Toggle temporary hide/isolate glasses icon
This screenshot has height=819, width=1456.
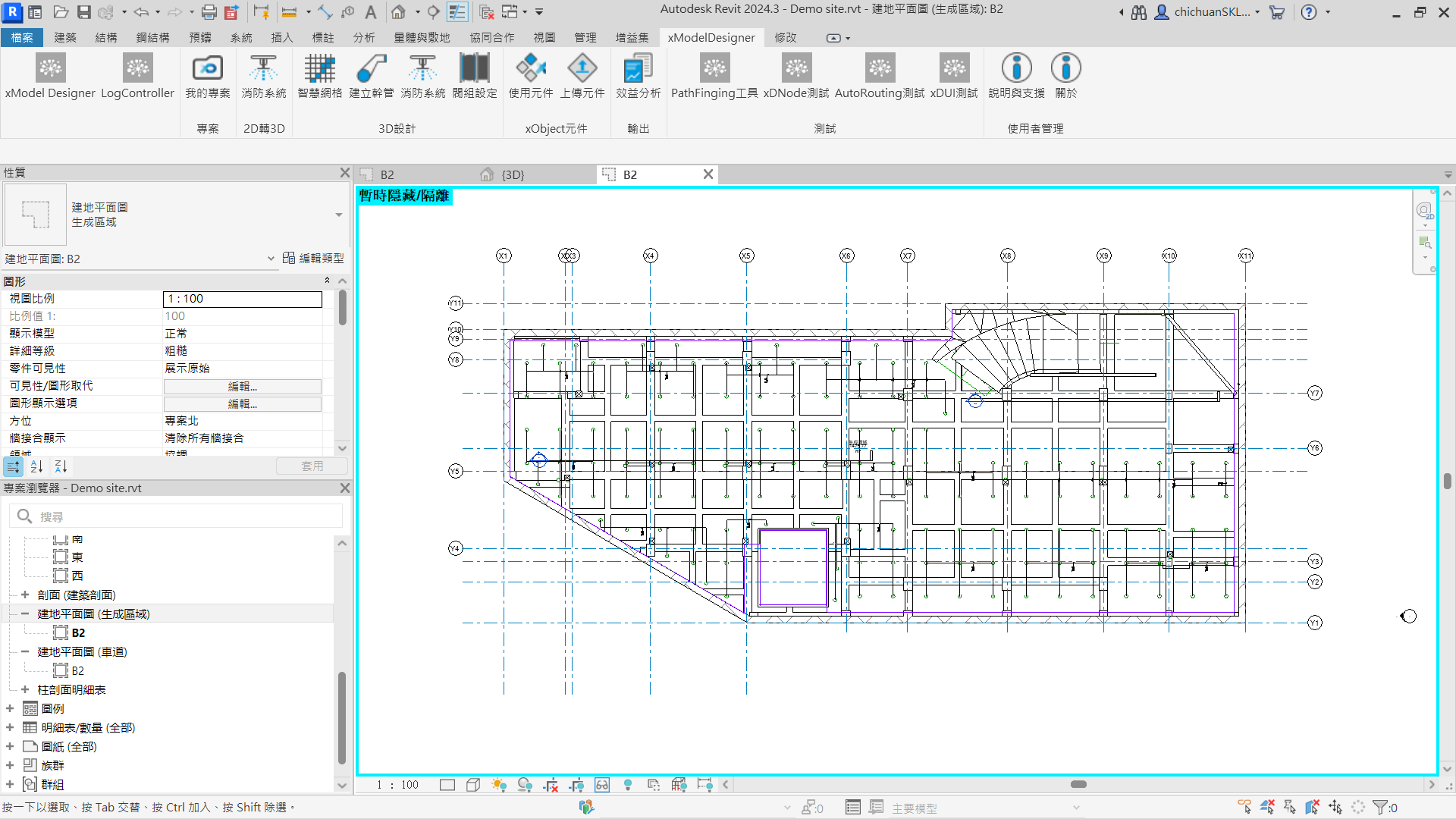click(x=602, y=785)
